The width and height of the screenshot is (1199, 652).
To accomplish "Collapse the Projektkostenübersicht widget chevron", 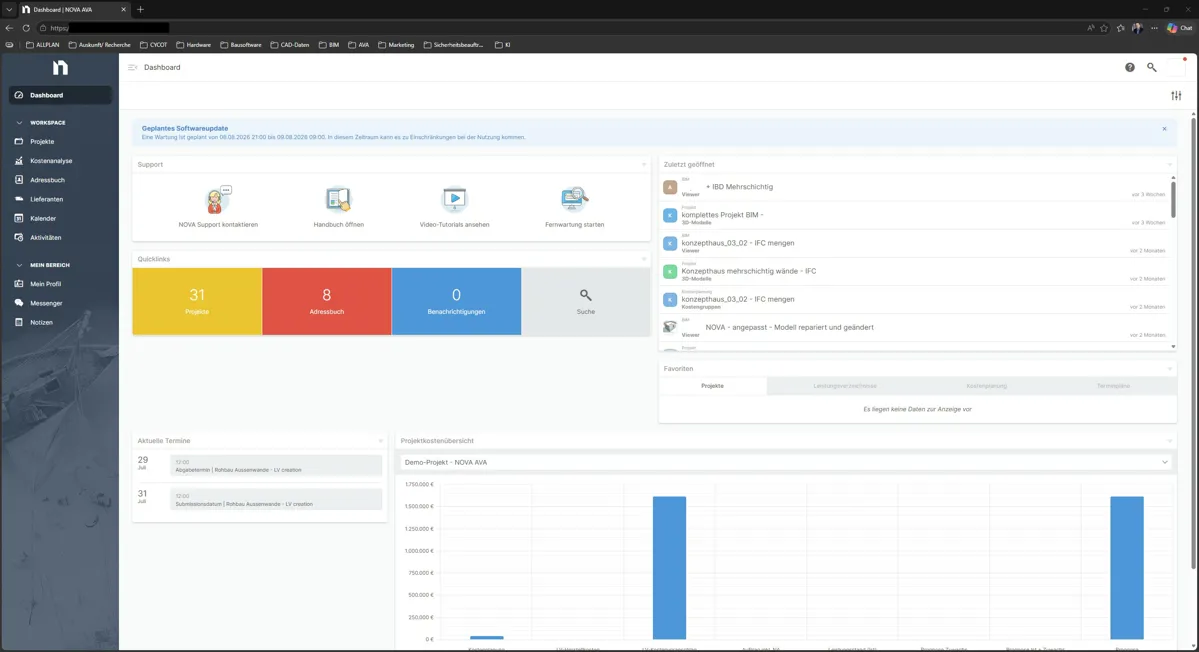I will point(1169,441).
